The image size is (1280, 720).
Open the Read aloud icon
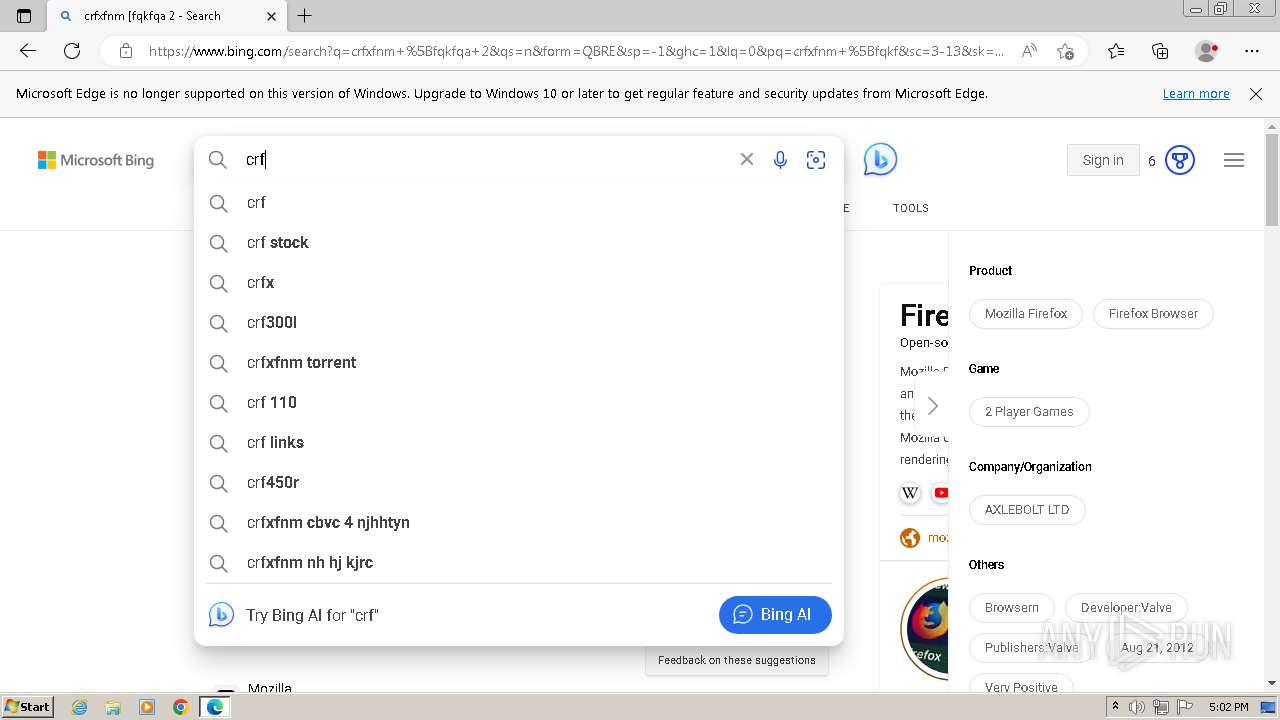[x=1029, y=51]
